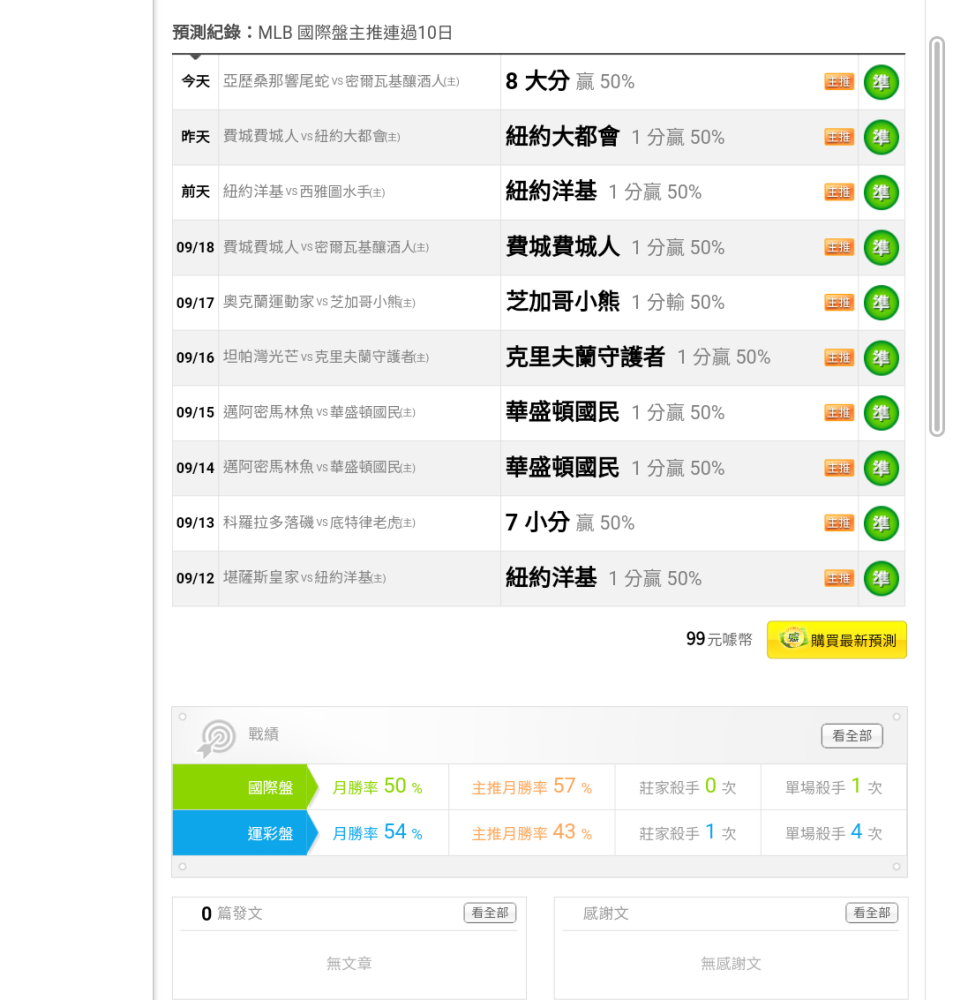
Task: Click the 國際盤 主推月勝率 57% stat
Action: pyautogui.click(x=532, y=786)
